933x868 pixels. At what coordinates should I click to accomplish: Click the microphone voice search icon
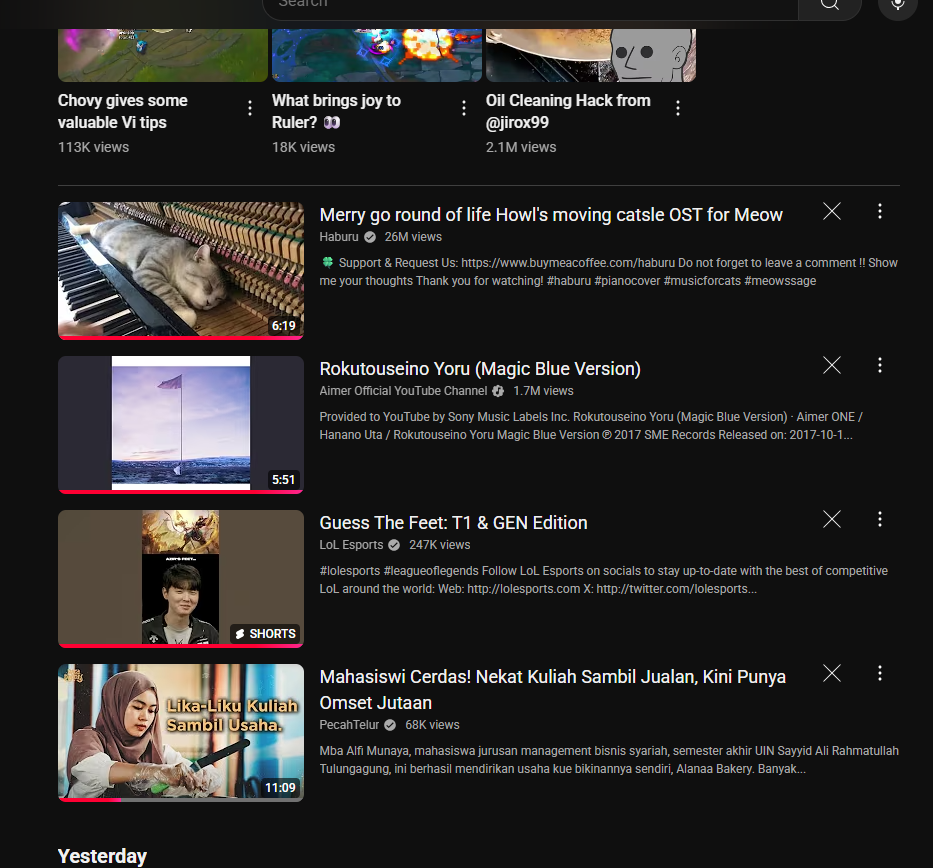coord(897,5)
